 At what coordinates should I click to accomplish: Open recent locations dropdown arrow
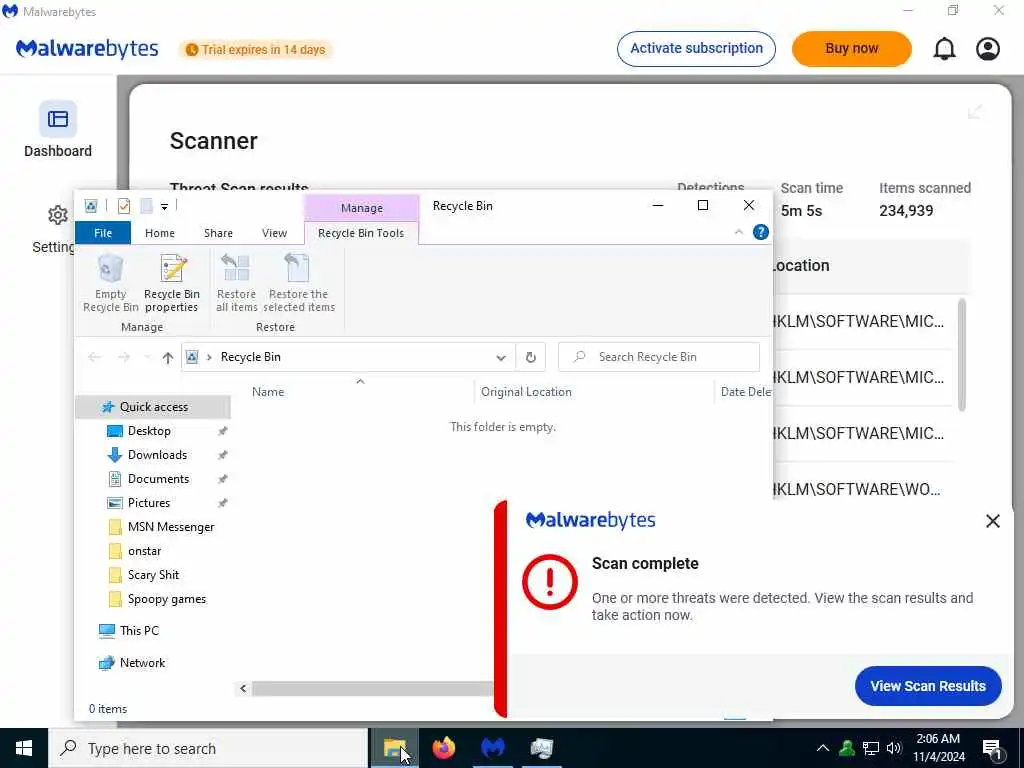pos(148,357)
